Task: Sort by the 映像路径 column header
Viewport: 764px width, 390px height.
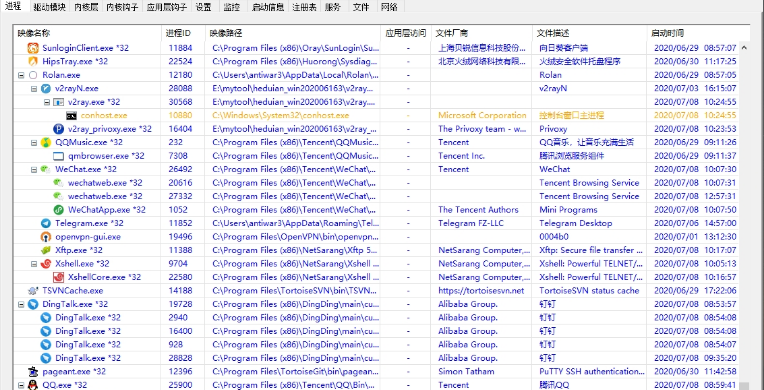Action: tap(293, 33)
